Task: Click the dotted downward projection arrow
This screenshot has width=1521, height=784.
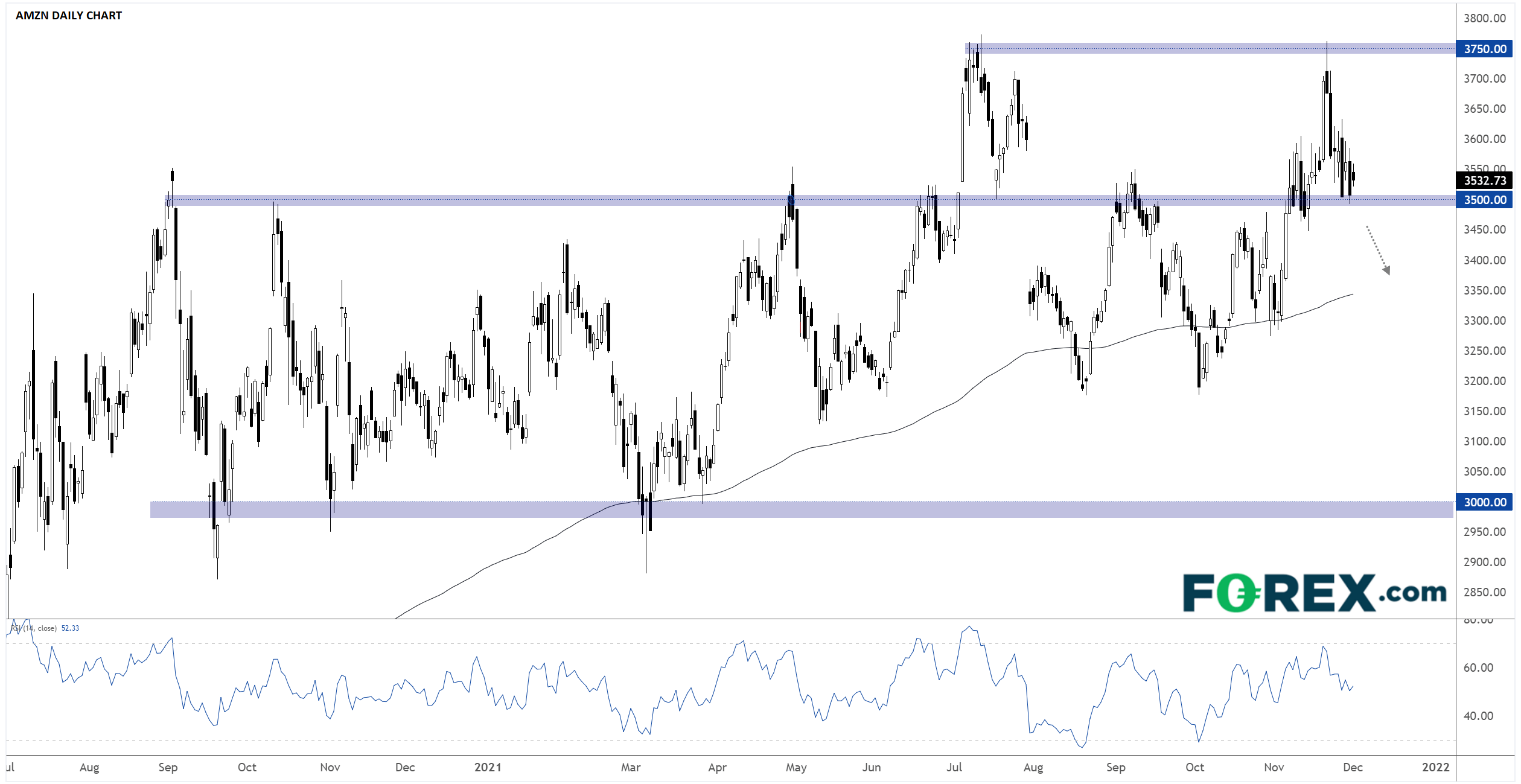Action: [x=1378, y=250]
